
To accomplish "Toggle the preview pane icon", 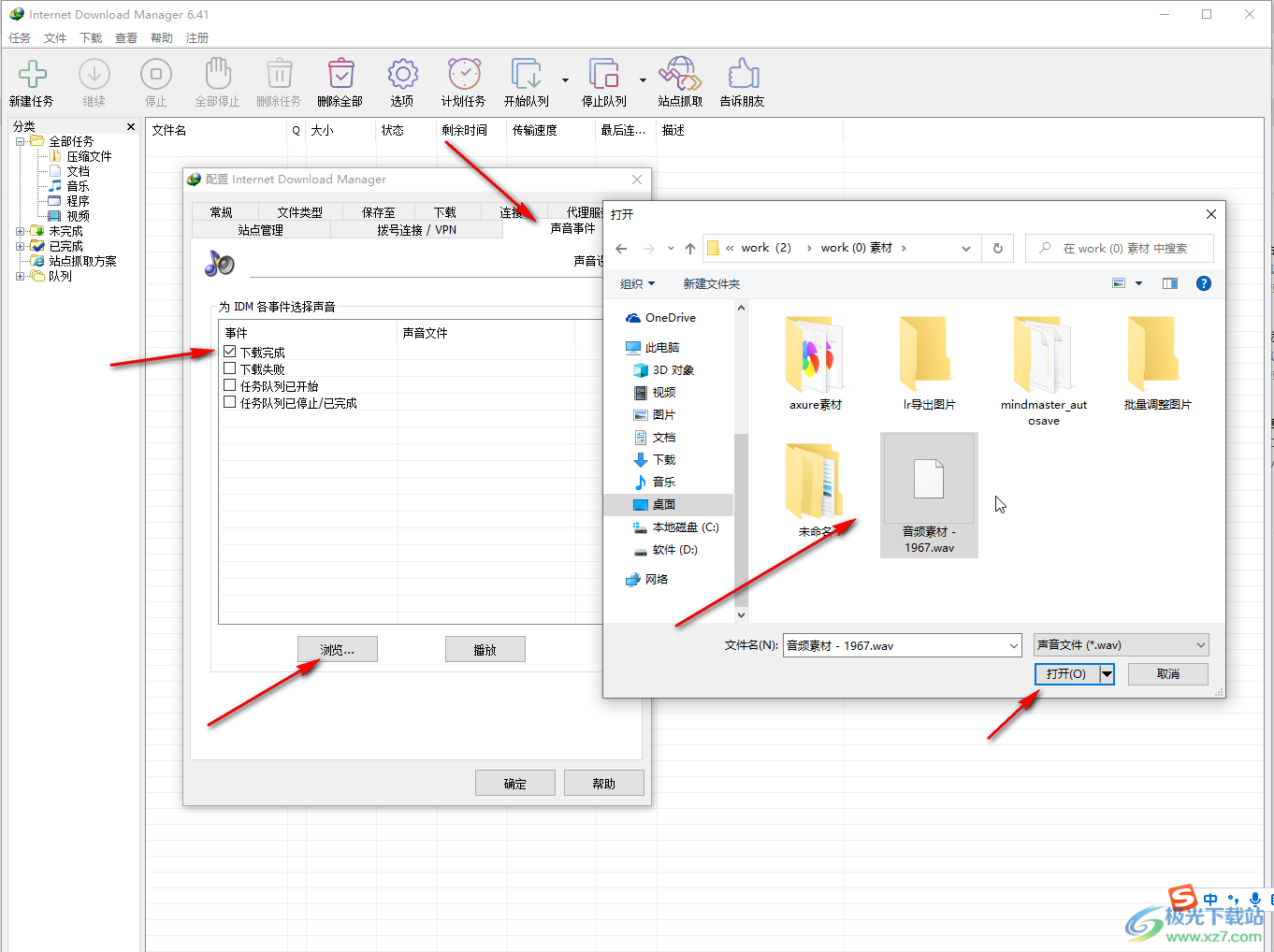I will pyautogui.click(x=1170, y=283).
